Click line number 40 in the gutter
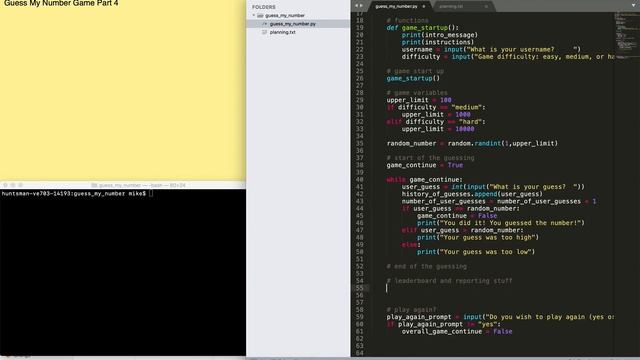Screen dimensions: 640x360 (359, 180)
